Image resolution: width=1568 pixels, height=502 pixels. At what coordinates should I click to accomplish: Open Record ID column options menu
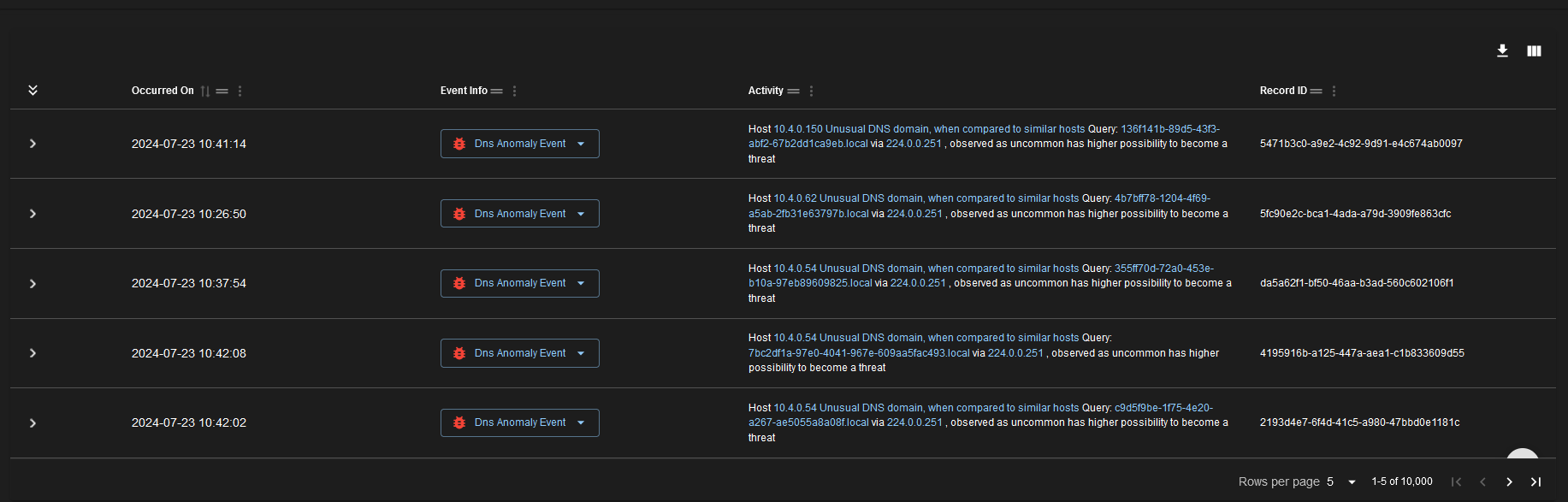(1334, 91)
